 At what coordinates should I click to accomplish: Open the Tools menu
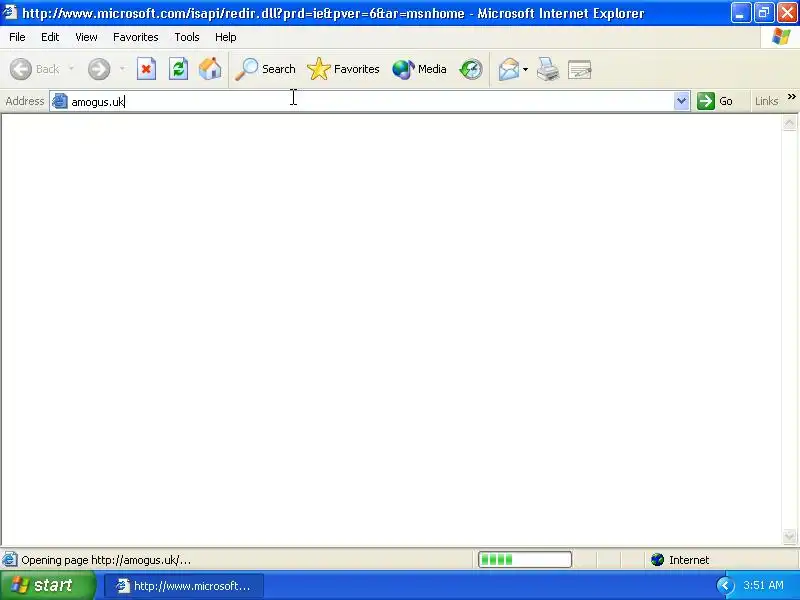coord(187,37)
